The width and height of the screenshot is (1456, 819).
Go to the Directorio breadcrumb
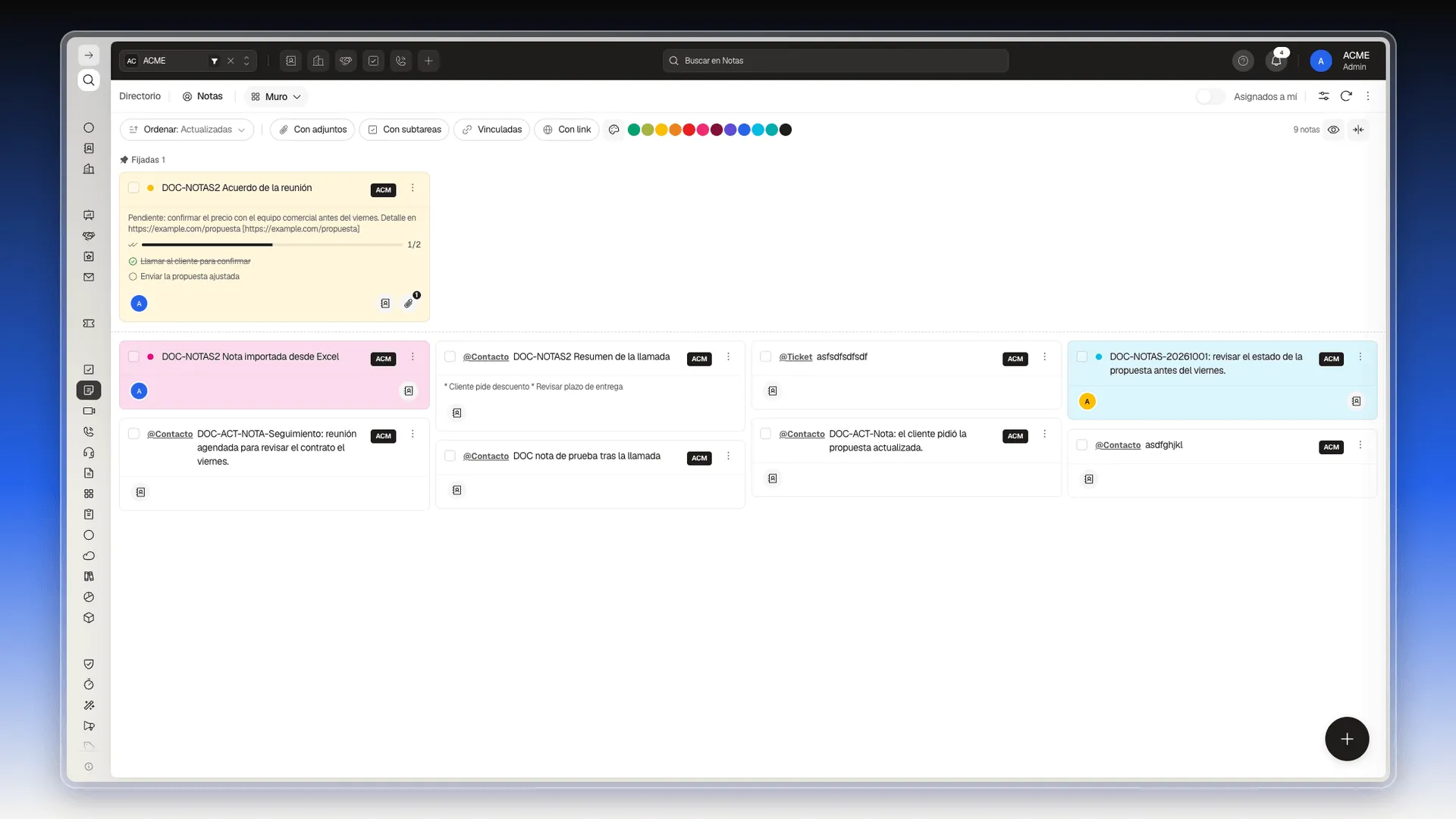(x=140, y=96)
